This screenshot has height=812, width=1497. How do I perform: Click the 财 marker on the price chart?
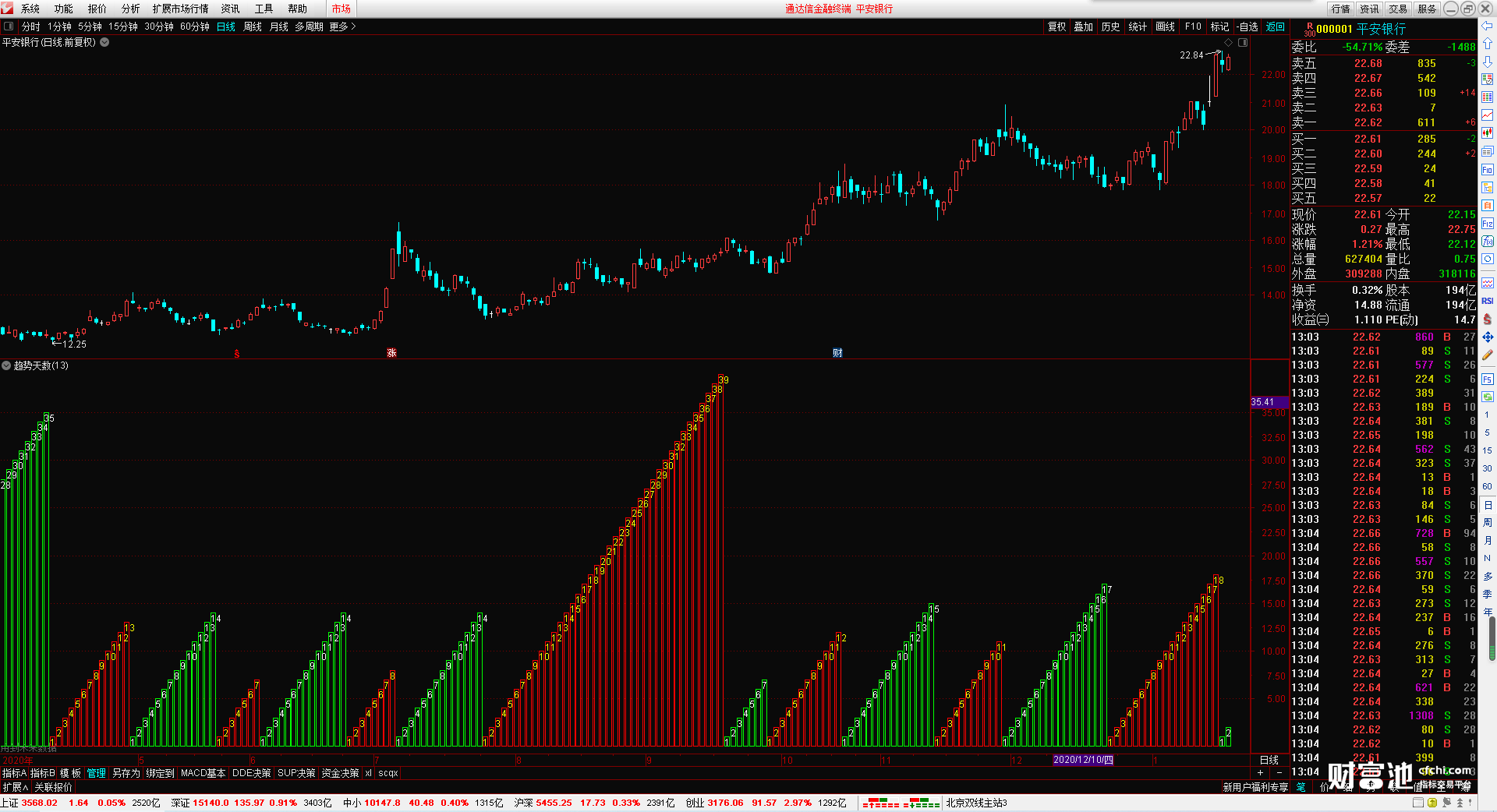(x=837, y=353)
